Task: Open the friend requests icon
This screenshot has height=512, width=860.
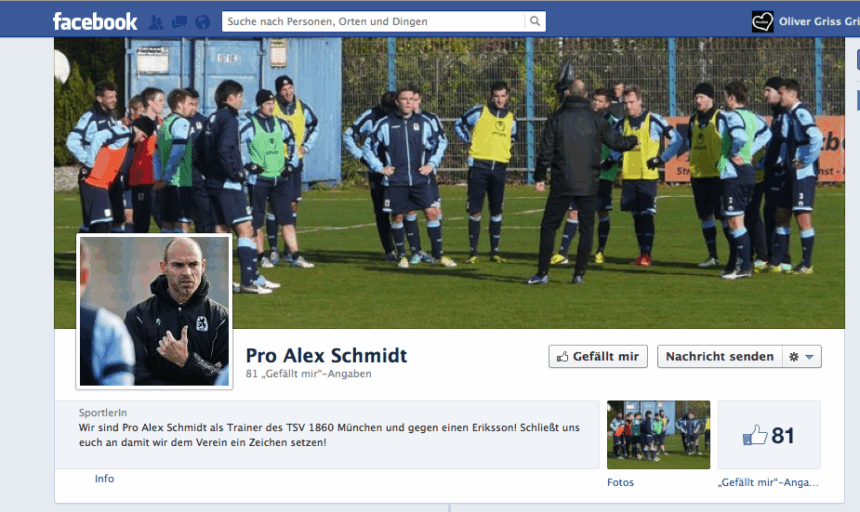Action: 156,22
